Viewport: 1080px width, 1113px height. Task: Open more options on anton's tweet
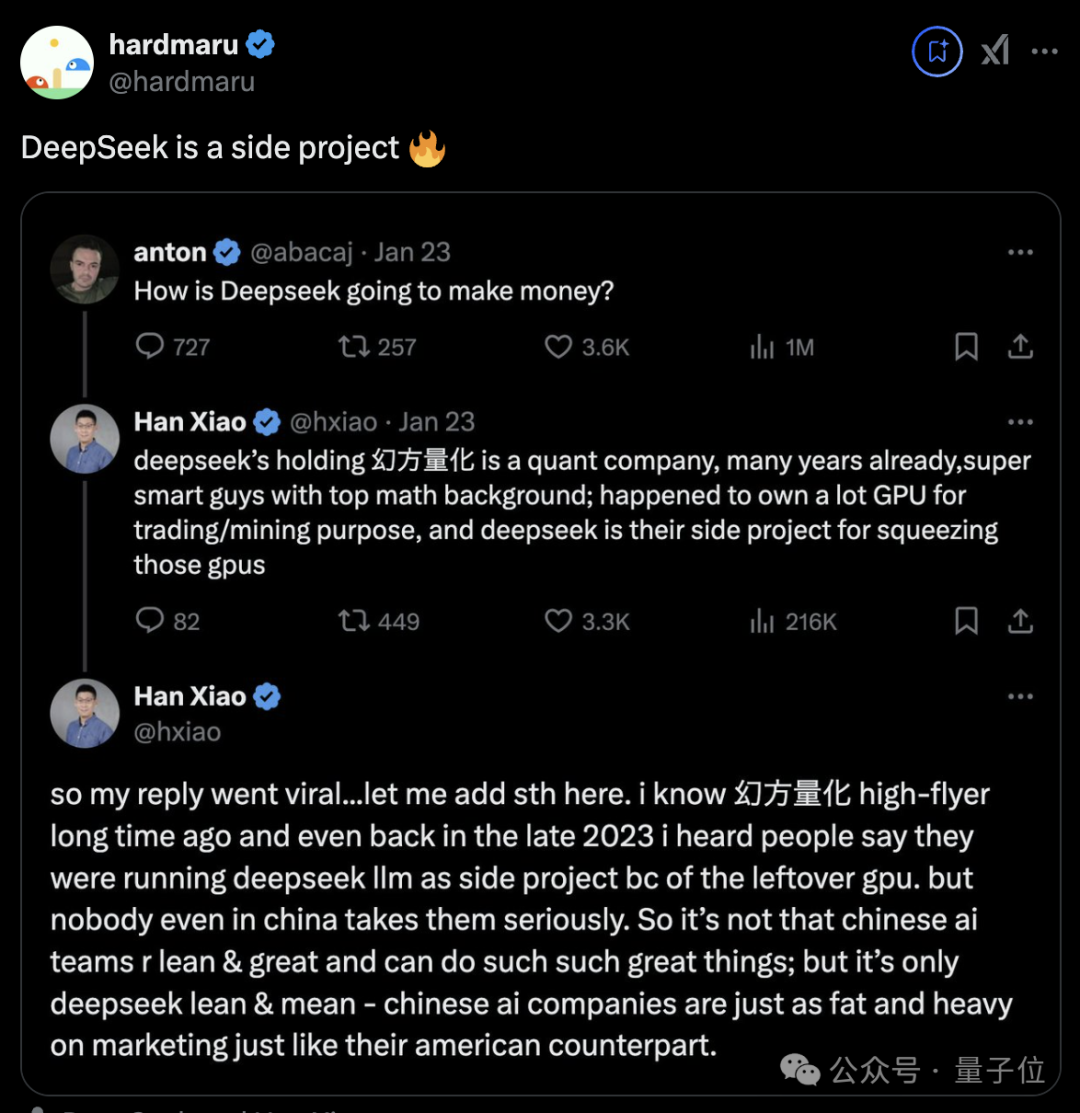[1020, 253]
